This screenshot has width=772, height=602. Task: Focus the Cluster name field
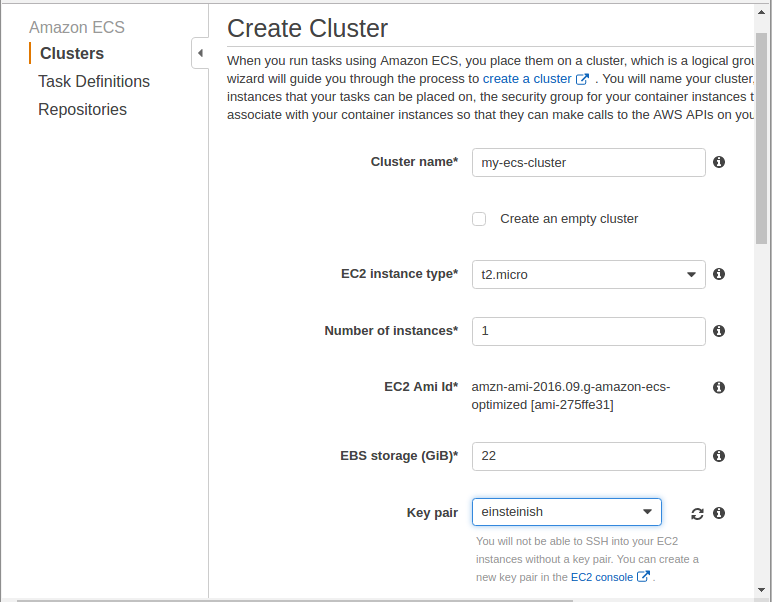[x=588, y=162]
